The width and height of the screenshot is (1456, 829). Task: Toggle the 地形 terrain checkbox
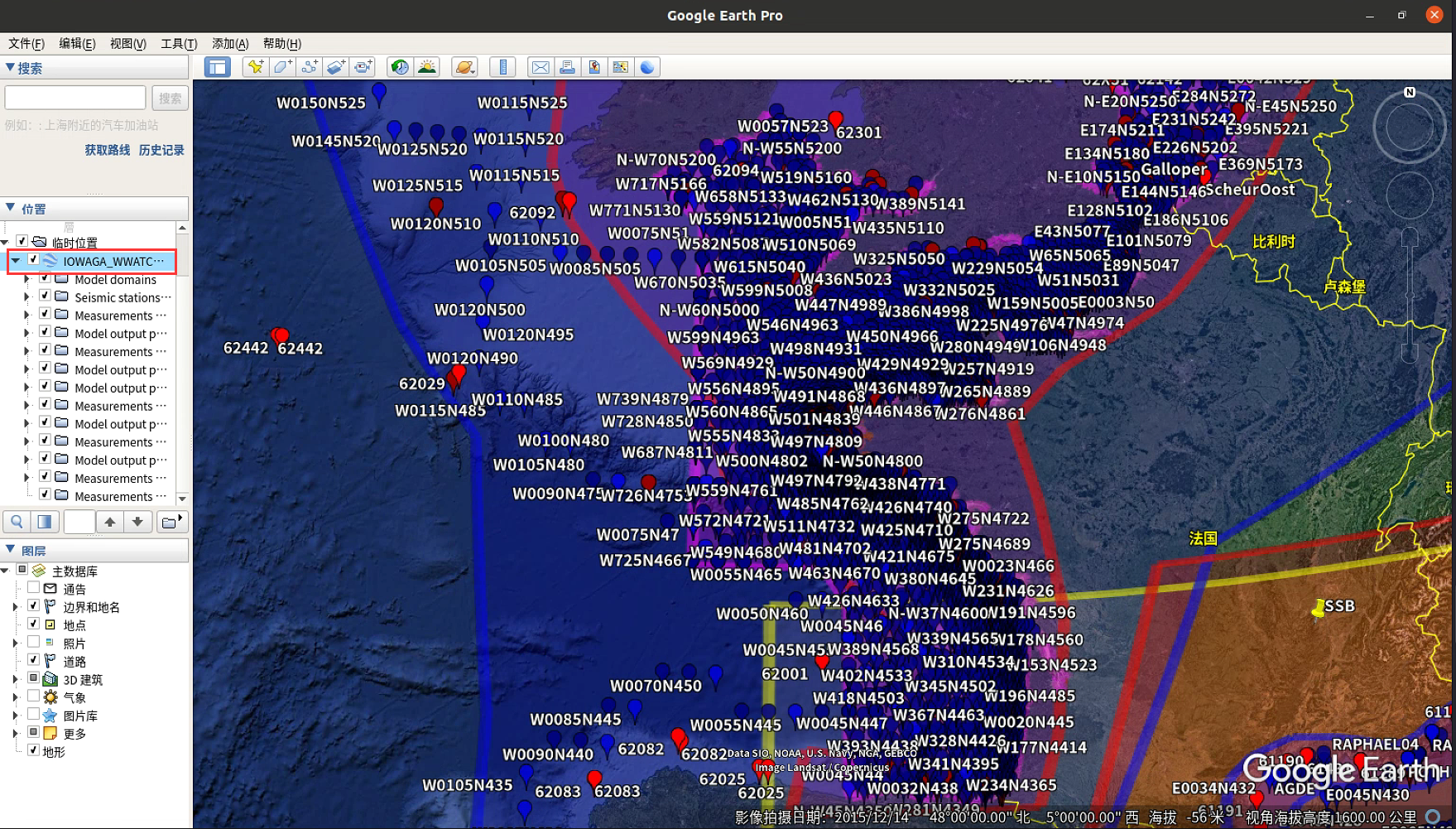tap(33, 750)
